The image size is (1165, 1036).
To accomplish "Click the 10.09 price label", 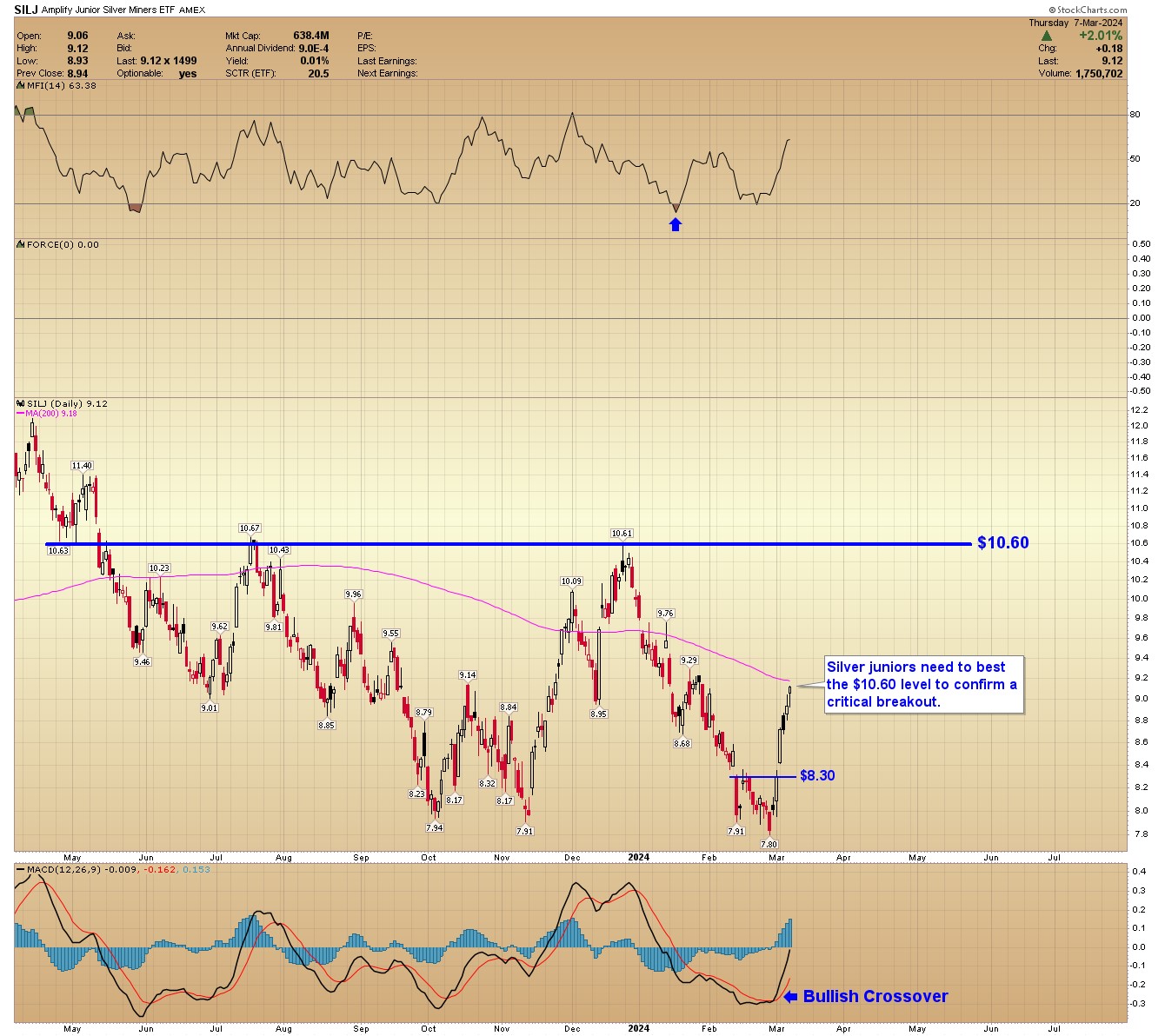I will pyautogui.click(x=571, y=581).
